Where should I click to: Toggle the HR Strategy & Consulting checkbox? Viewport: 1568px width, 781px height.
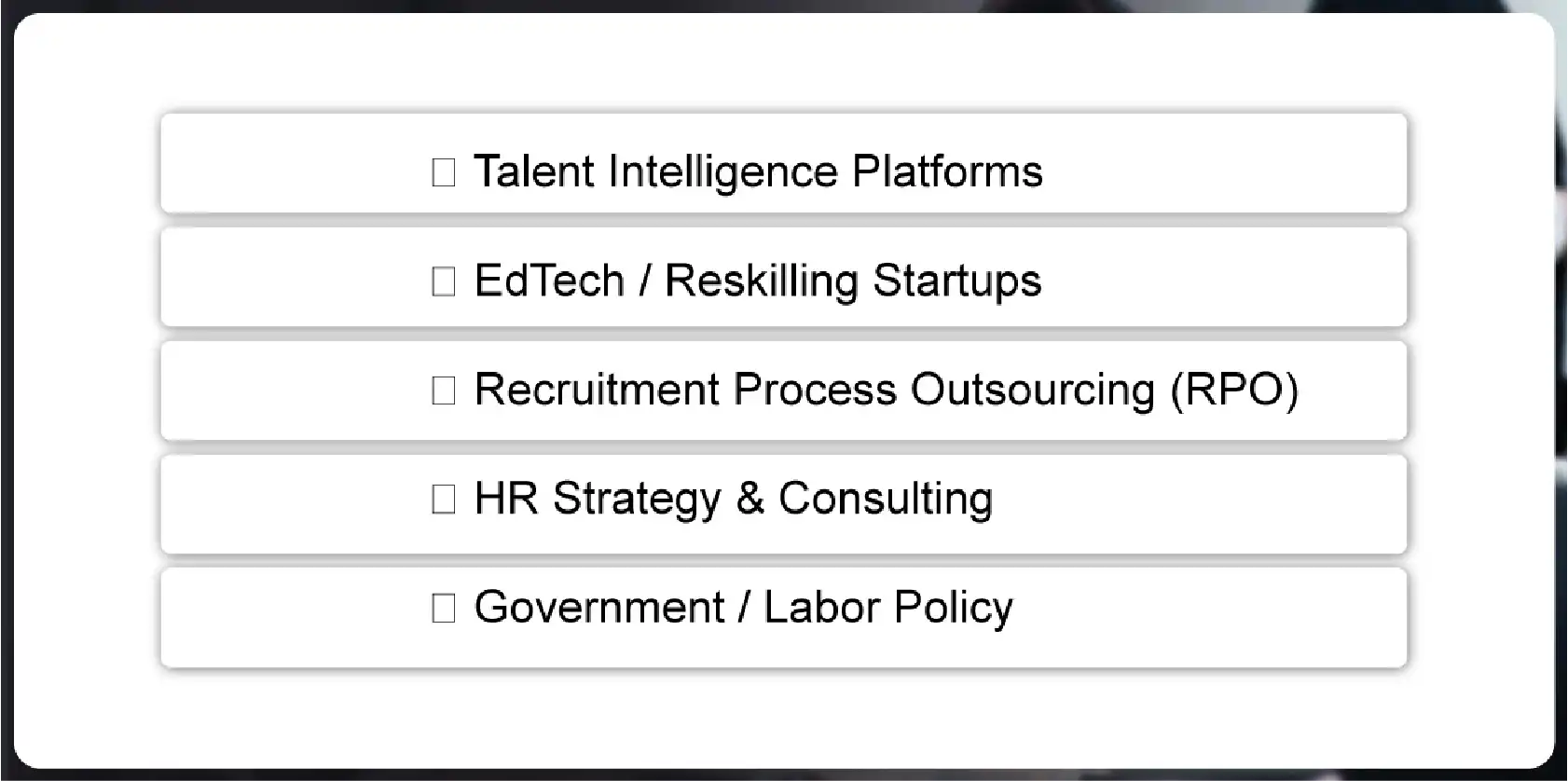pos(444,500)
